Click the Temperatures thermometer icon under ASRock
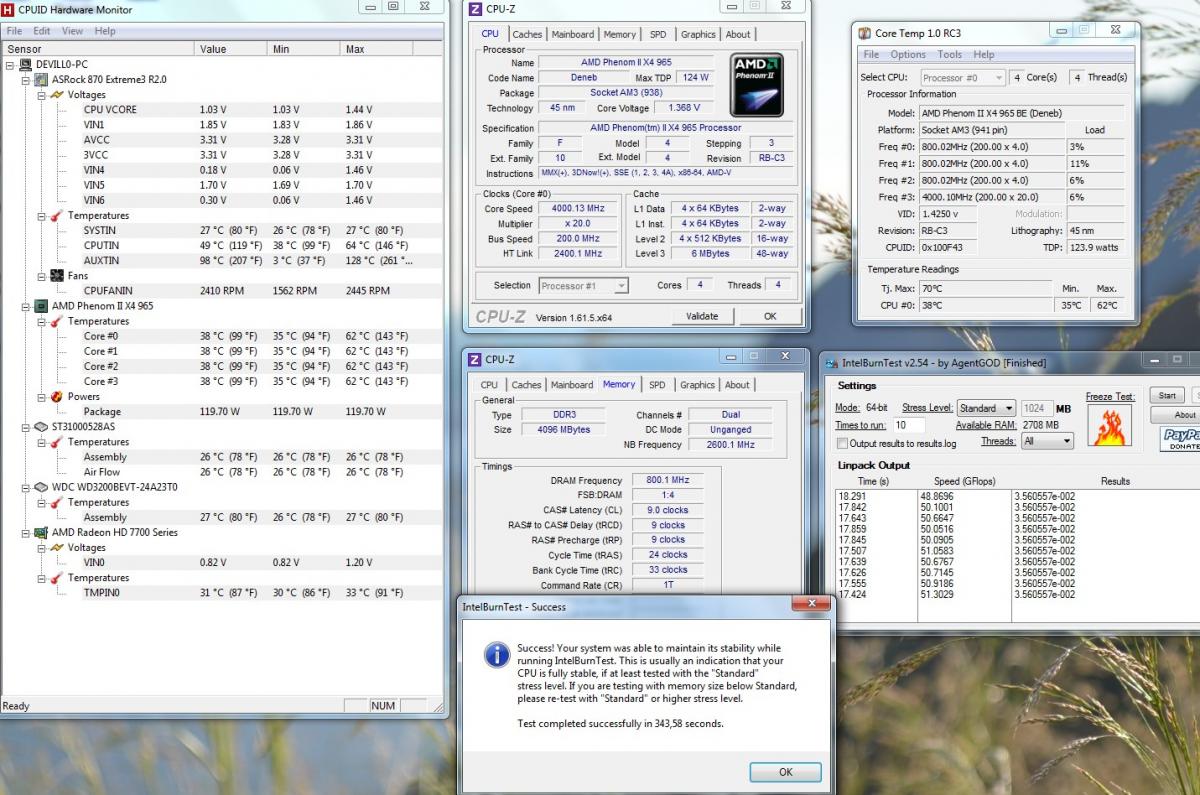1200x795 pixels. coord(57,215)
